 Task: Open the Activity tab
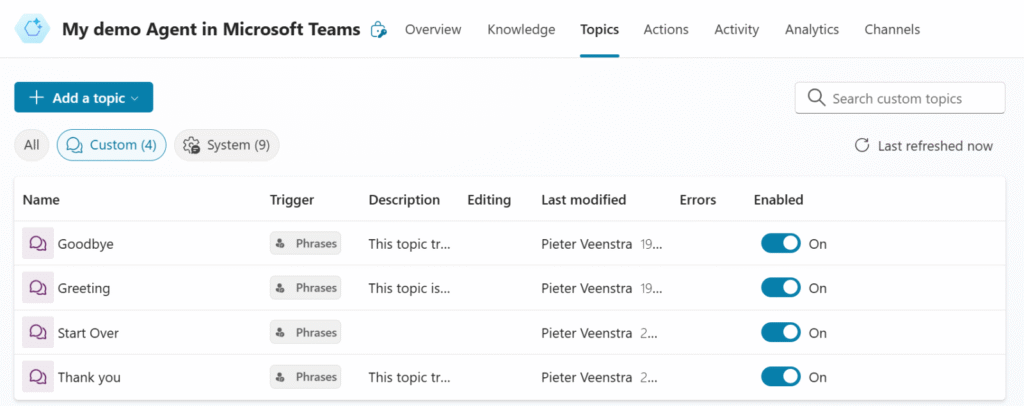pos(737,29)
